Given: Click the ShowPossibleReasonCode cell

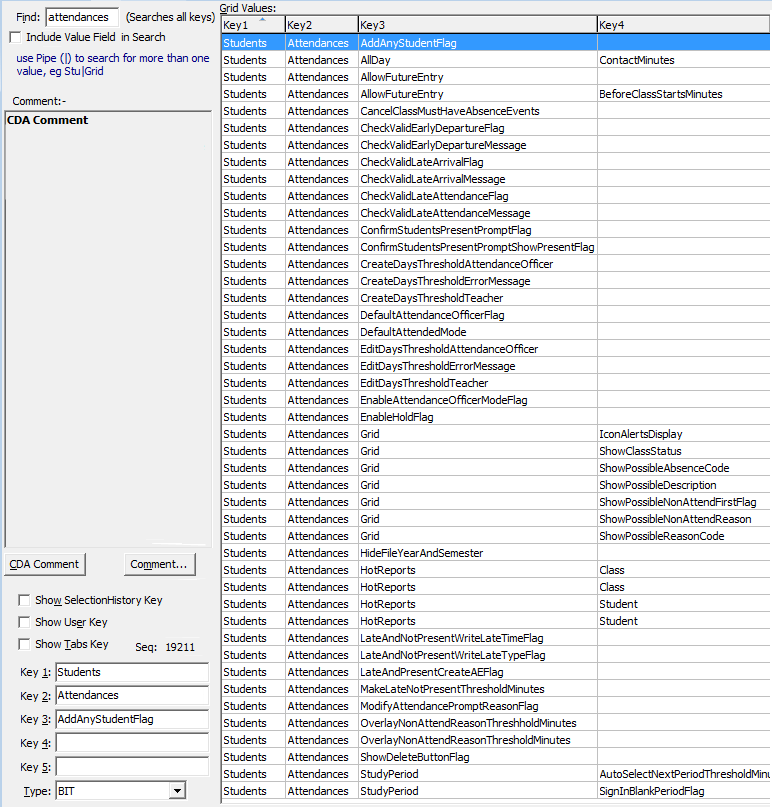Looking at the screenshot, I should pyautogui.click(x=684, y=535).
